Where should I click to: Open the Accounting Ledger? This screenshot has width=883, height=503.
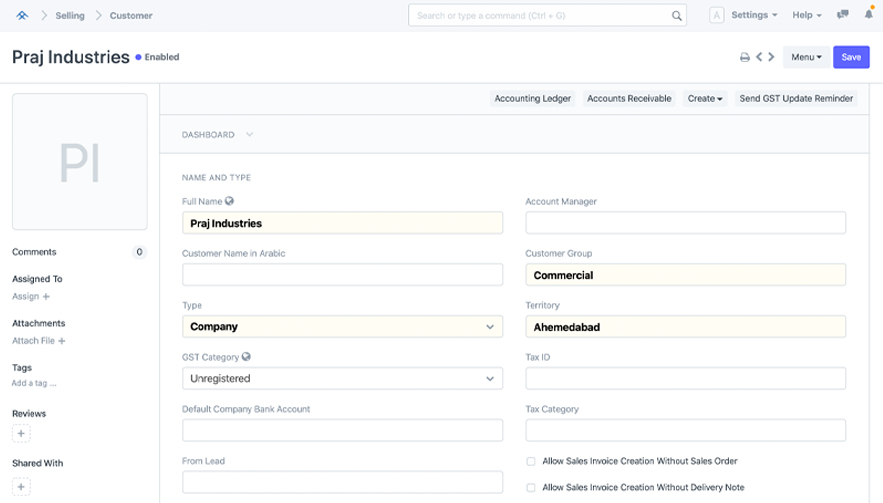coord(533,99)
